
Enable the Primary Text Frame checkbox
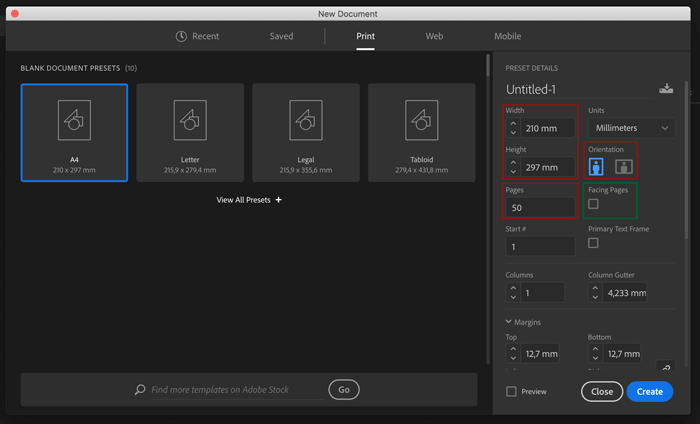pyautogui.click(x=593, y=243)
